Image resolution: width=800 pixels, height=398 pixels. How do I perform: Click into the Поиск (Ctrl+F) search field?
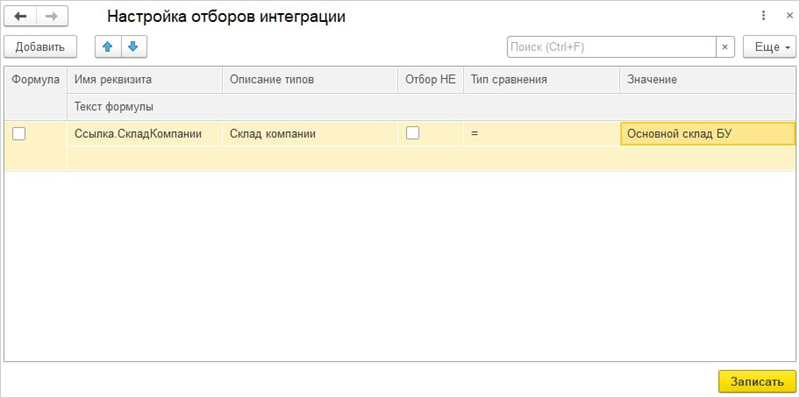tap(611, 47)
